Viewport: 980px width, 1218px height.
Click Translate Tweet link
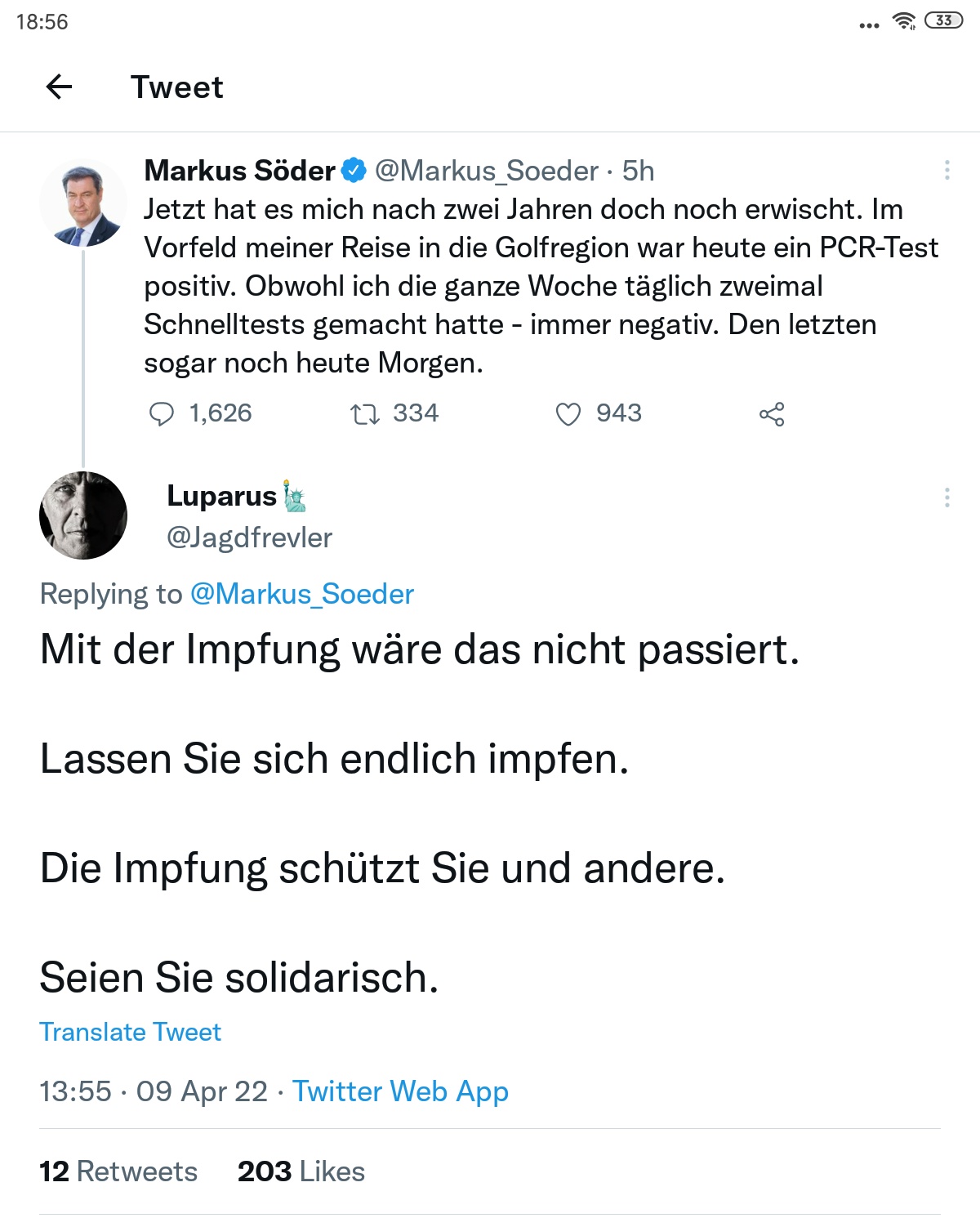pos(131,1032)
